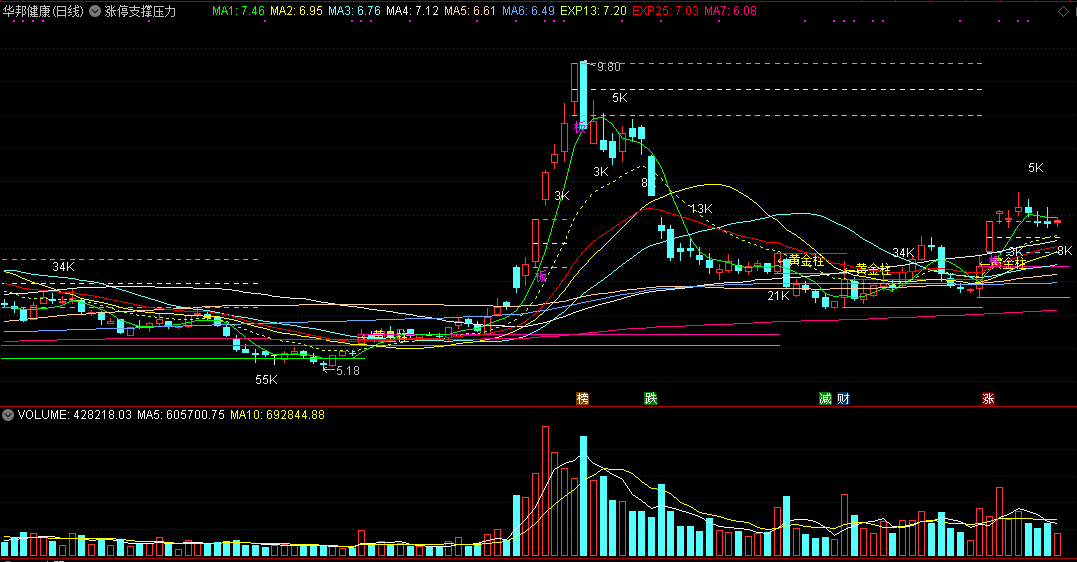Select the MA1: 7.46 value

tap(238, 11)
